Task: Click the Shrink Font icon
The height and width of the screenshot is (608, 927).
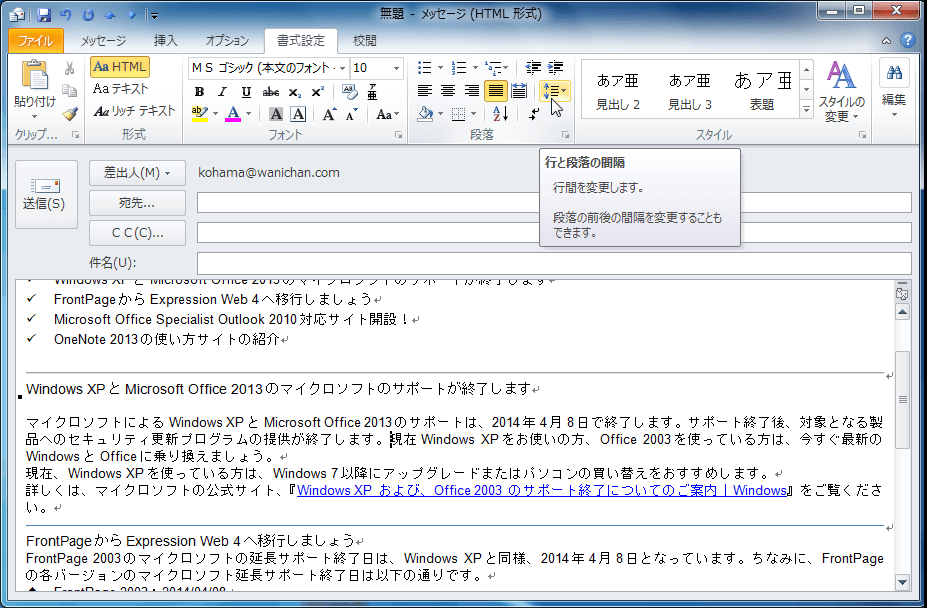Action: 352,114
